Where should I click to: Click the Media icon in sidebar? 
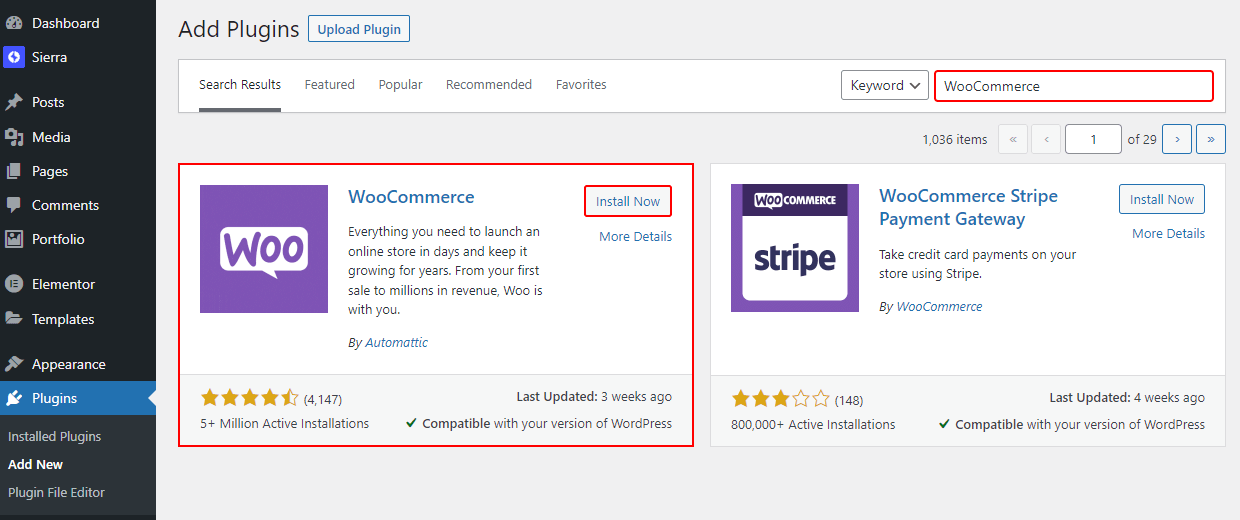(14, 137)
